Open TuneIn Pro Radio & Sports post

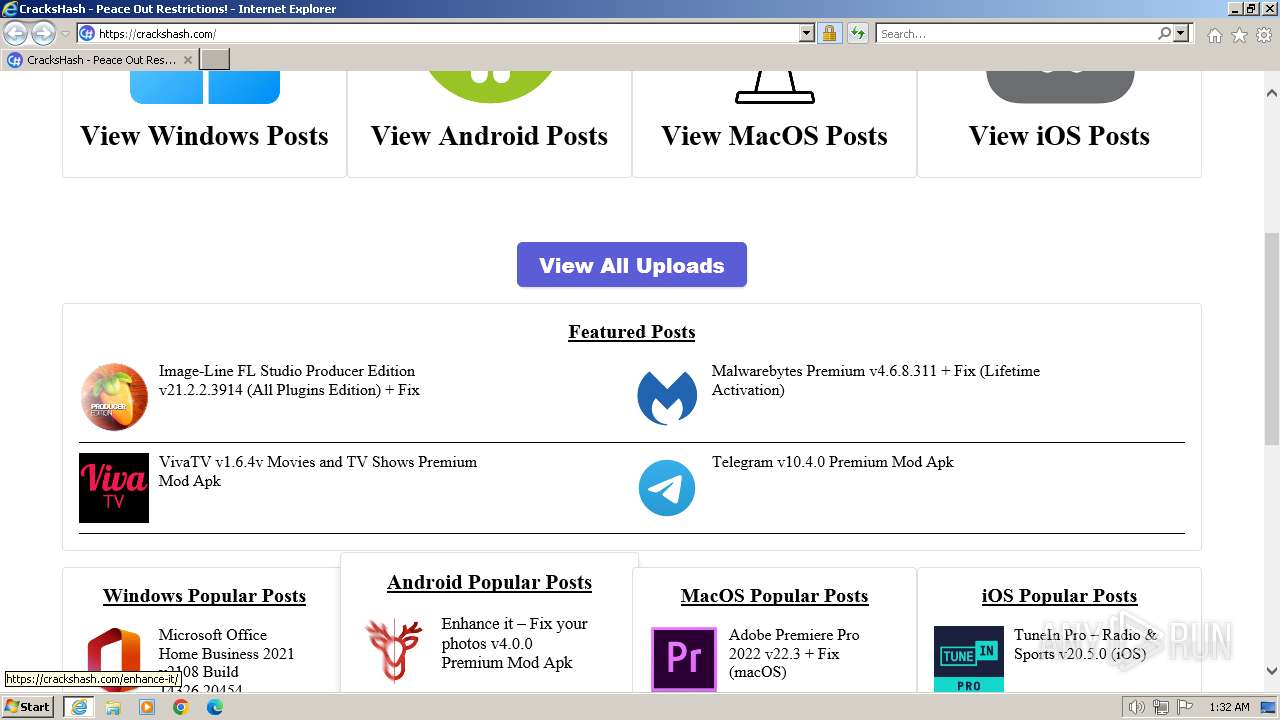[1085, 644]
